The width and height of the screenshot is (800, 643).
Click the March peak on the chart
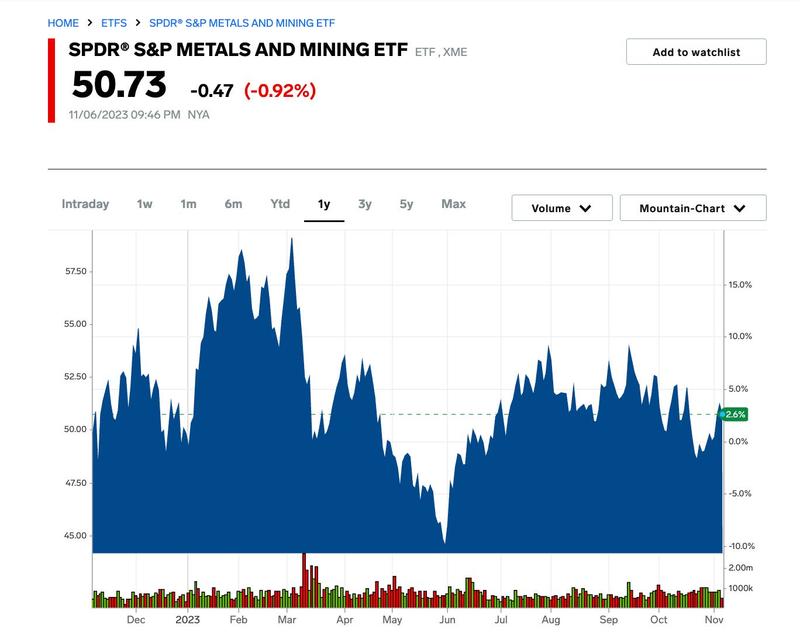(x=291, y=239)
